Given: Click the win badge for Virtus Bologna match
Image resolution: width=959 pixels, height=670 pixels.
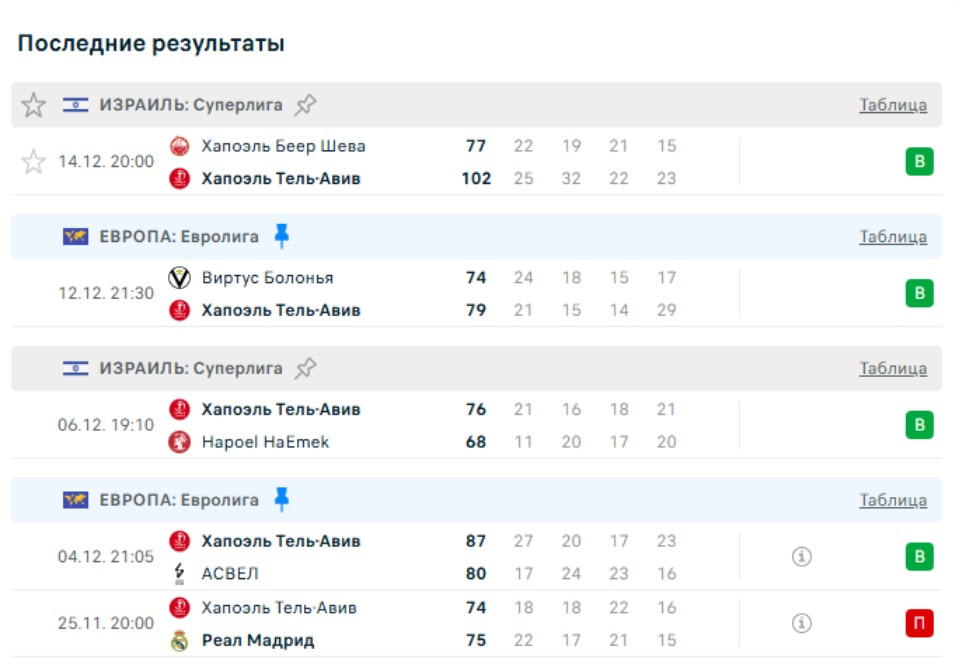Looking at the screenshot, I should tap(919, 294).
